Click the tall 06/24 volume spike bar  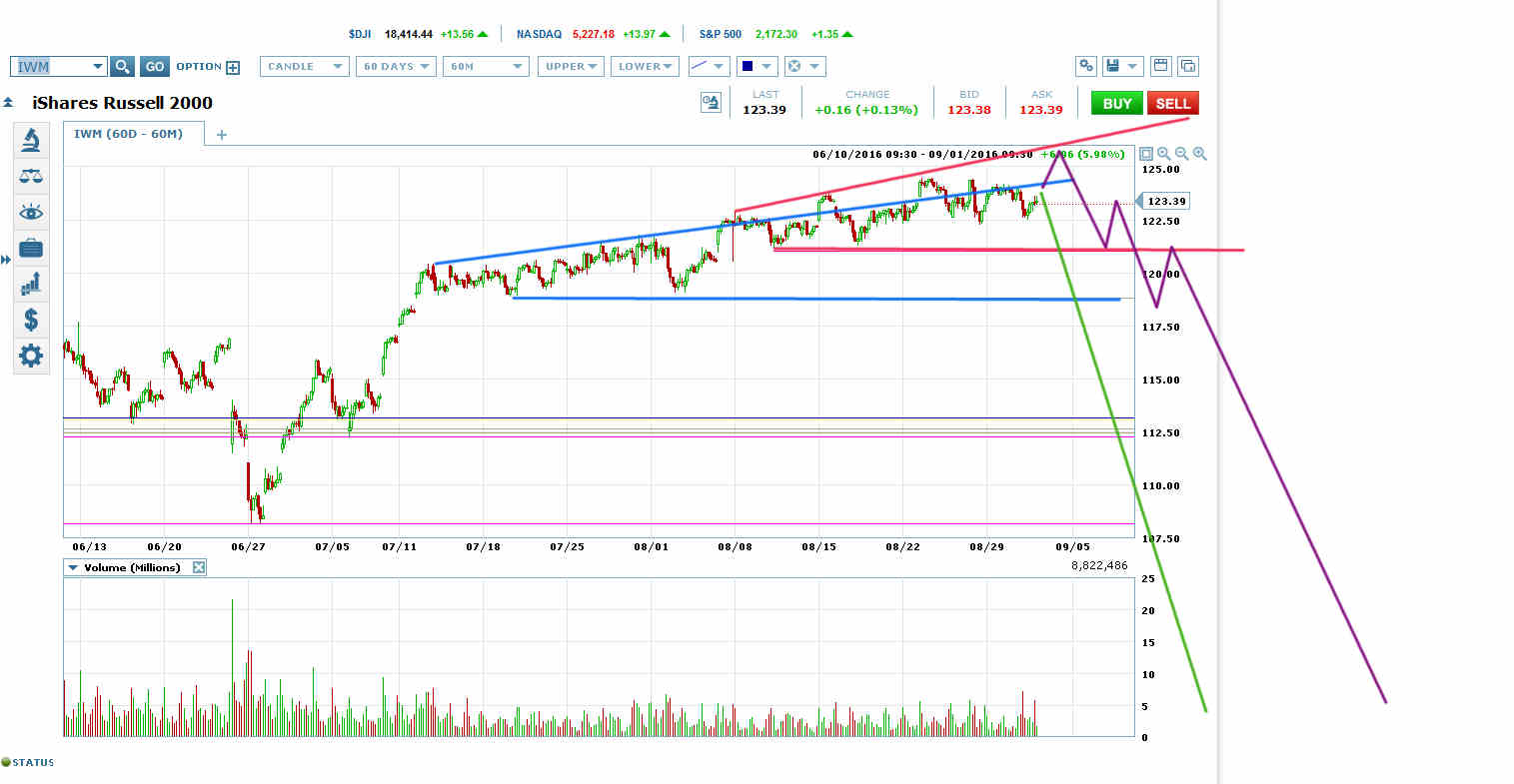[x=232, y=667]
